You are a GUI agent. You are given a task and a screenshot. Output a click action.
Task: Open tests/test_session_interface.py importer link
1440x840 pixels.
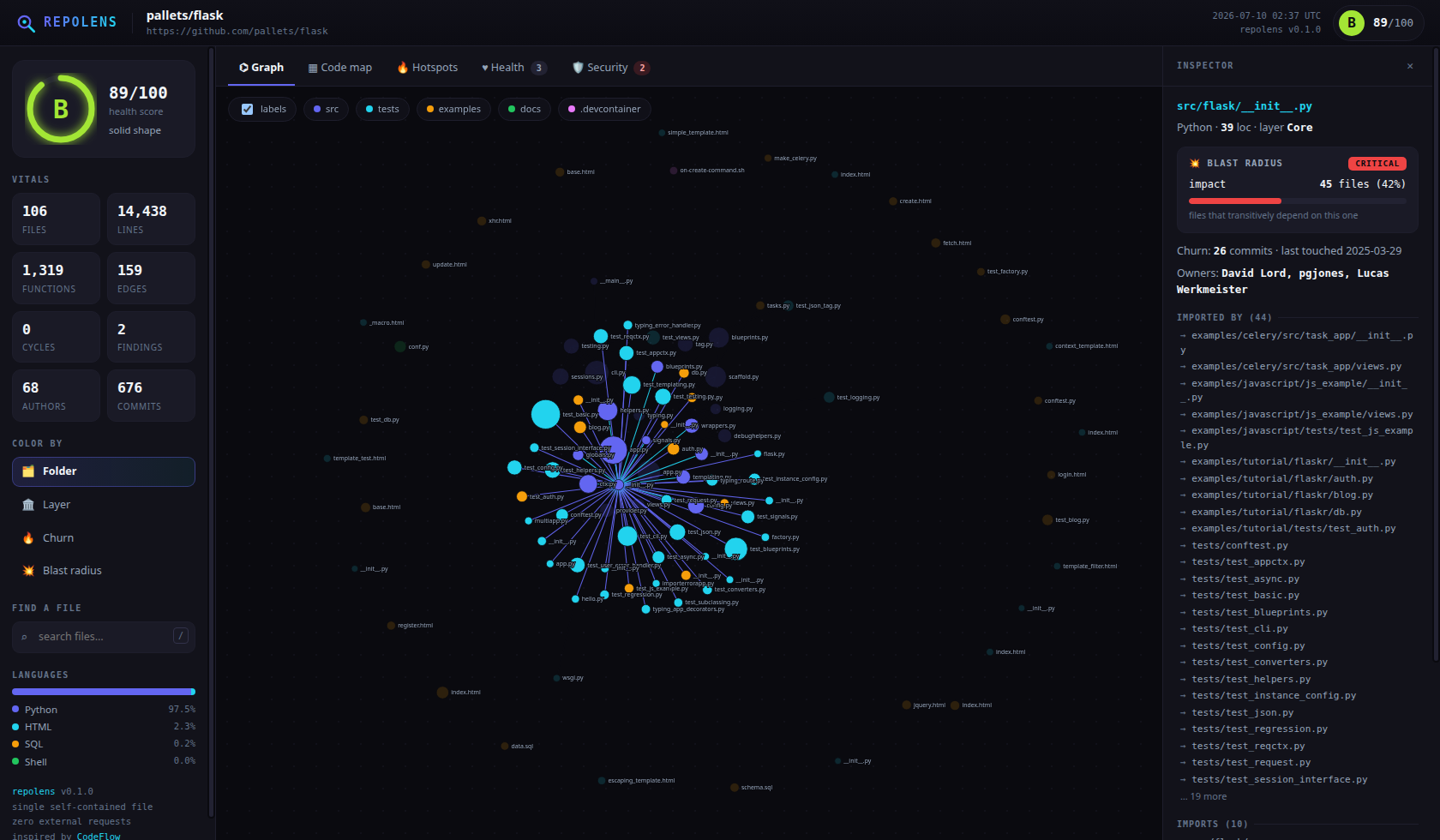pyautogui.click(x=1279, y=780)
